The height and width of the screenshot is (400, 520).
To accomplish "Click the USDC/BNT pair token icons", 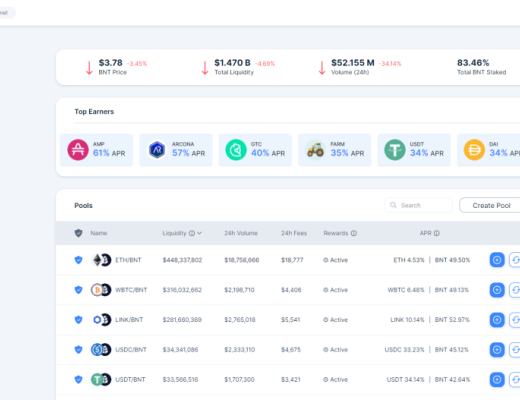I will pyautogui.click(x=101, y=350).
